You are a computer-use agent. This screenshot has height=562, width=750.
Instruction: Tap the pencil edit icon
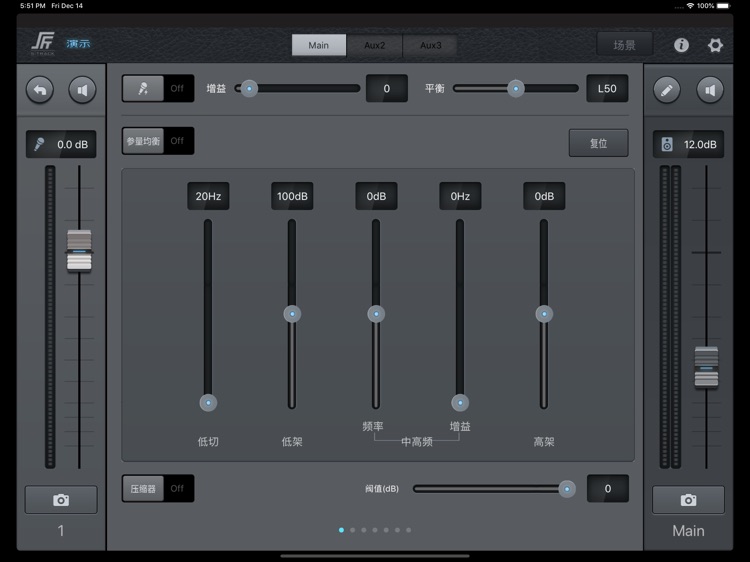click(x=667, y=90)
